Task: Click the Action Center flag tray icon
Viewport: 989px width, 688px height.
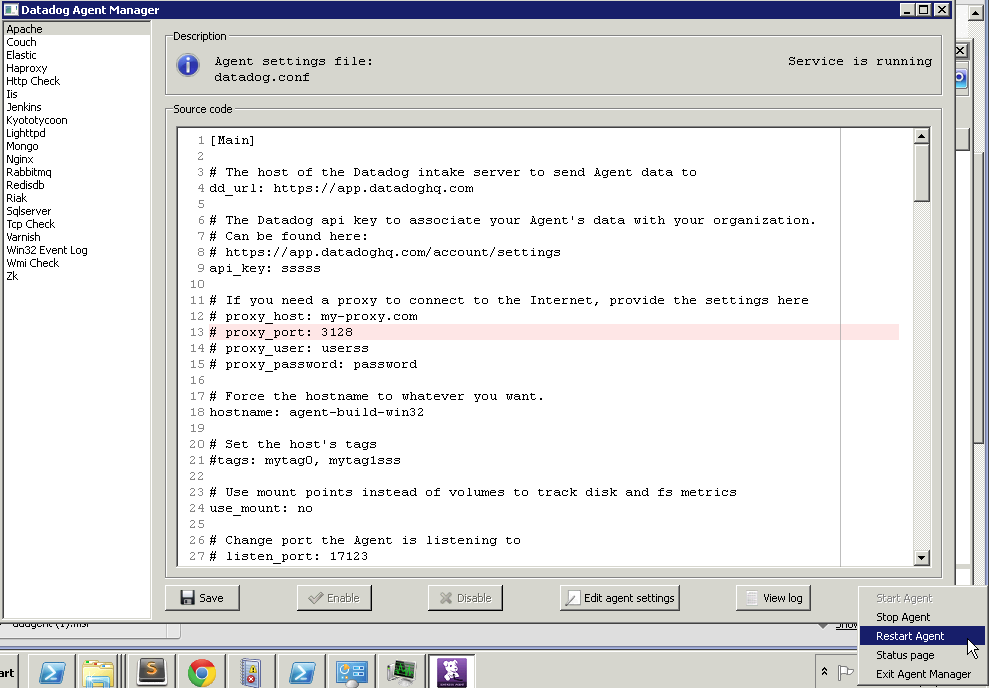Action: point(846,672)
